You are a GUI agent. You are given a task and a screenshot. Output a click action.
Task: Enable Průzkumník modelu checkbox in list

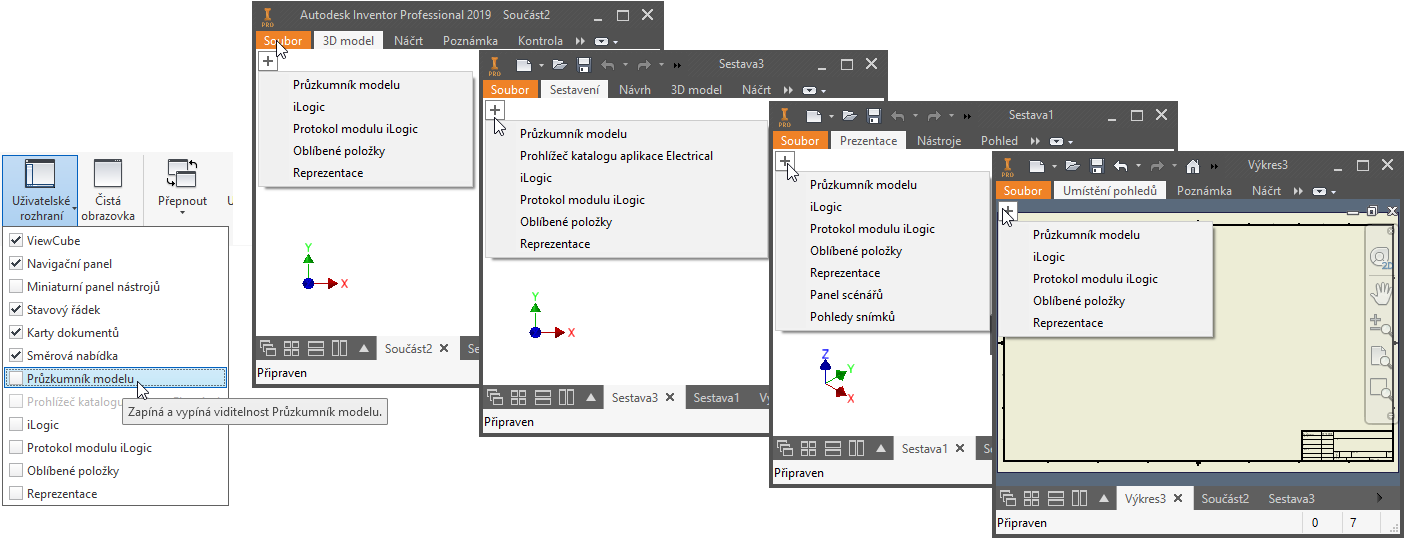(16, 379)
